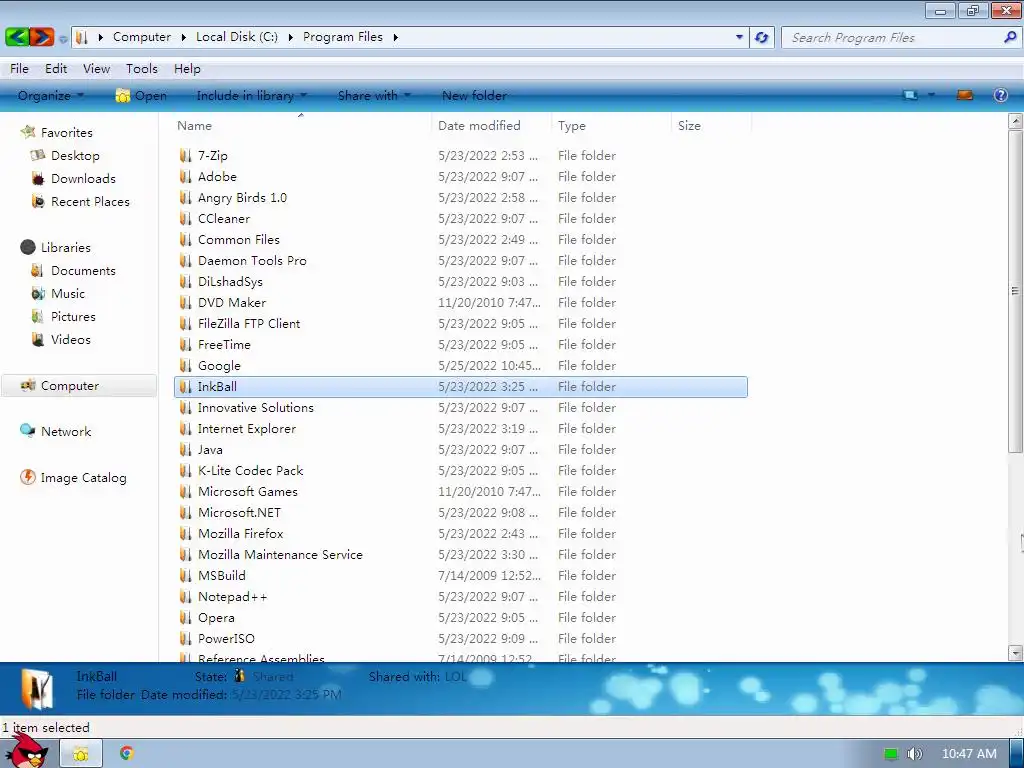The image size is (1024, 768).
Task: Click the Image Catalog icon
Action: coord(27,477)
